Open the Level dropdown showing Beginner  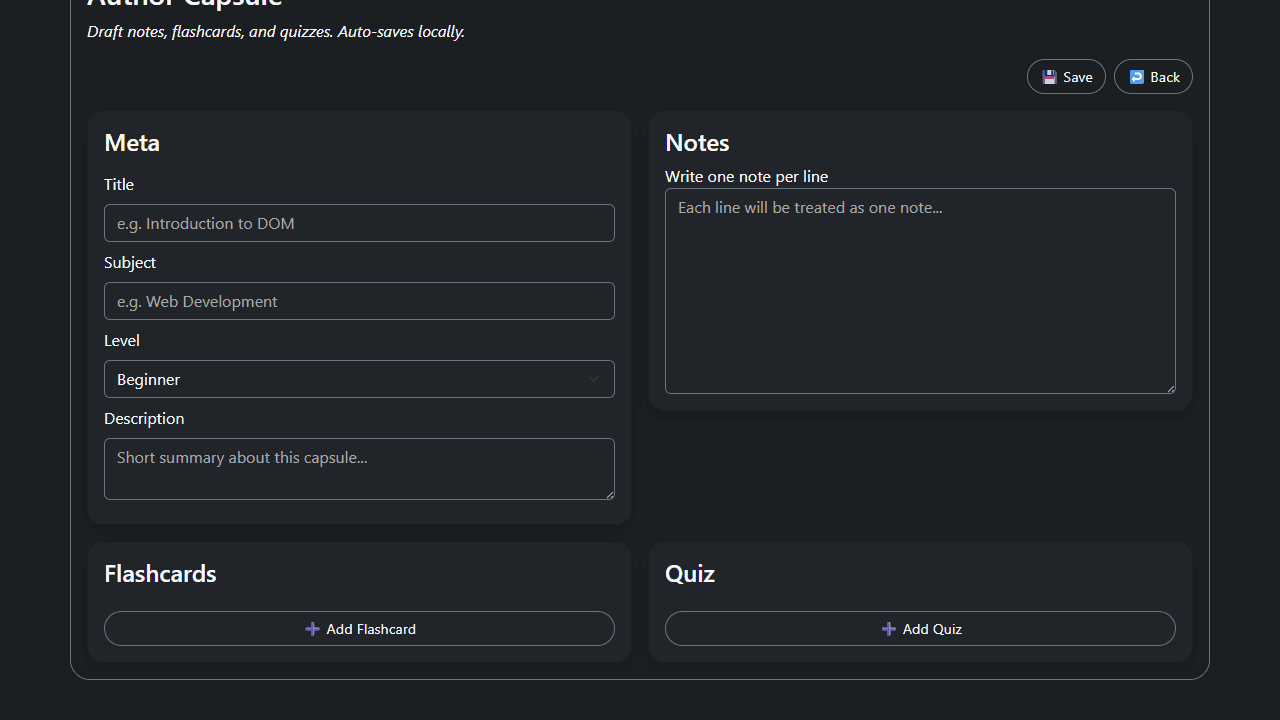tap(359, 379)
